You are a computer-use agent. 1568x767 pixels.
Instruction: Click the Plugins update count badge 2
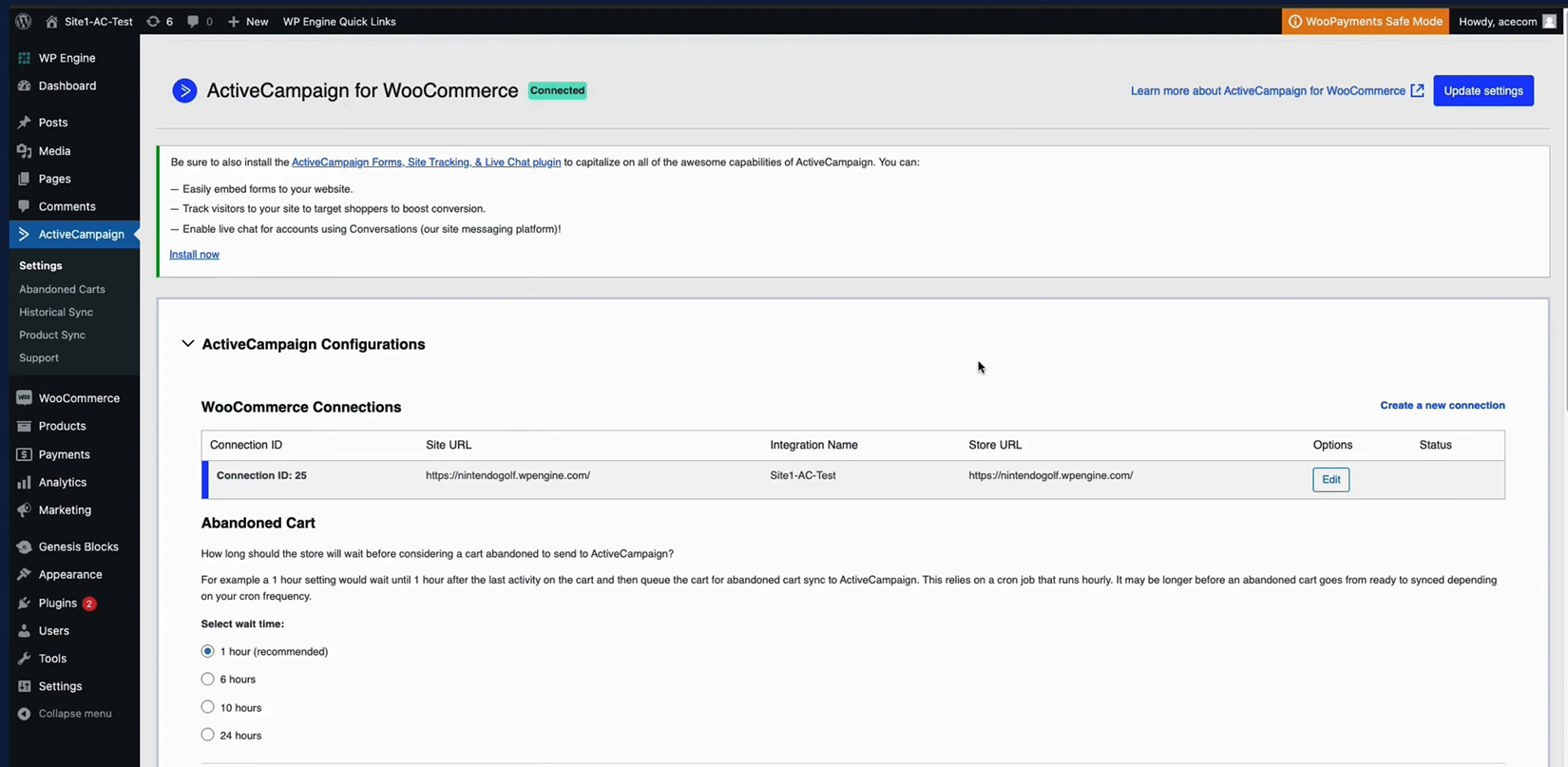click(88, 604)
